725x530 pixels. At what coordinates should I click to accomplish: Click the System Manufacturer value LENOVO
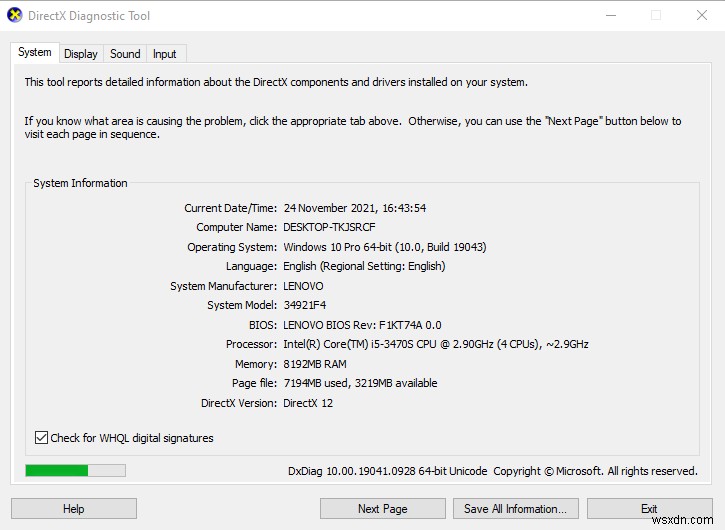click(x=303, y=286)
